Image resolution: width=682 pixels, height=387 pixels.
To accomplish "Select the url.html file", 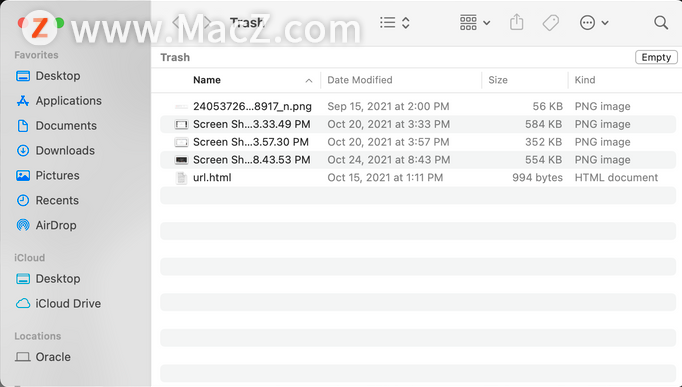I will (x=418, y=178).
